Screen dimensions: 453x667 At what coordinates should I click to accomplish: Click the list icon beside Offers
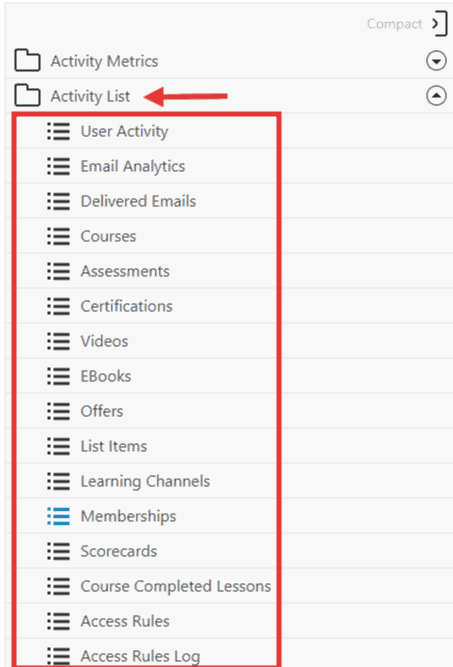click(59, 411)
